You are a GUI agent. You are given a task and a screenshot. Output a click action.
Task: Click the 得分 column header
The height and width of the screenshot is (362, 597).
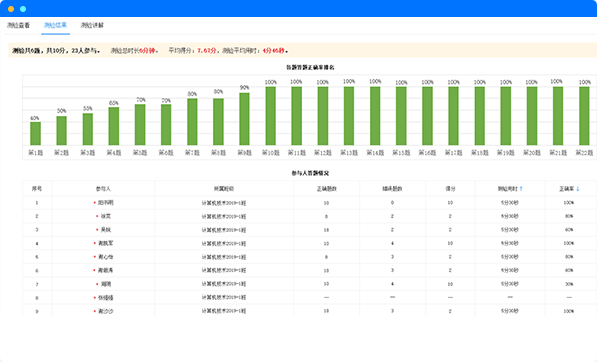click(450, 188)
